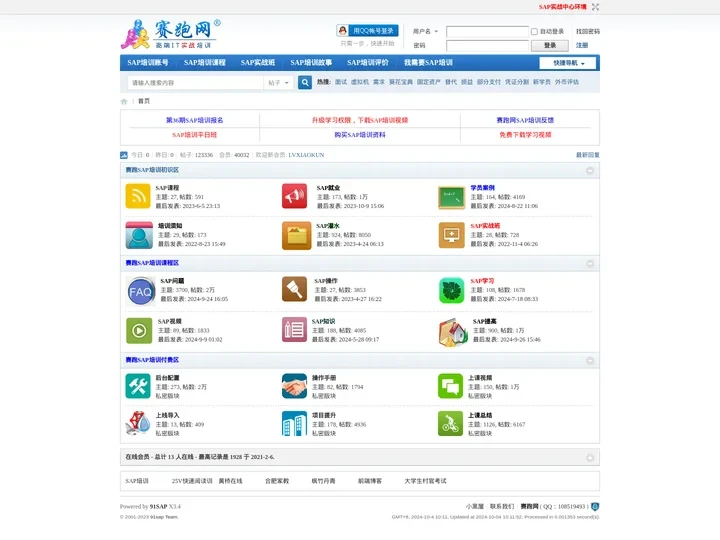Open the SAP培训故事 nav item
Screen dimensions: 720x540
pos(311,62)
